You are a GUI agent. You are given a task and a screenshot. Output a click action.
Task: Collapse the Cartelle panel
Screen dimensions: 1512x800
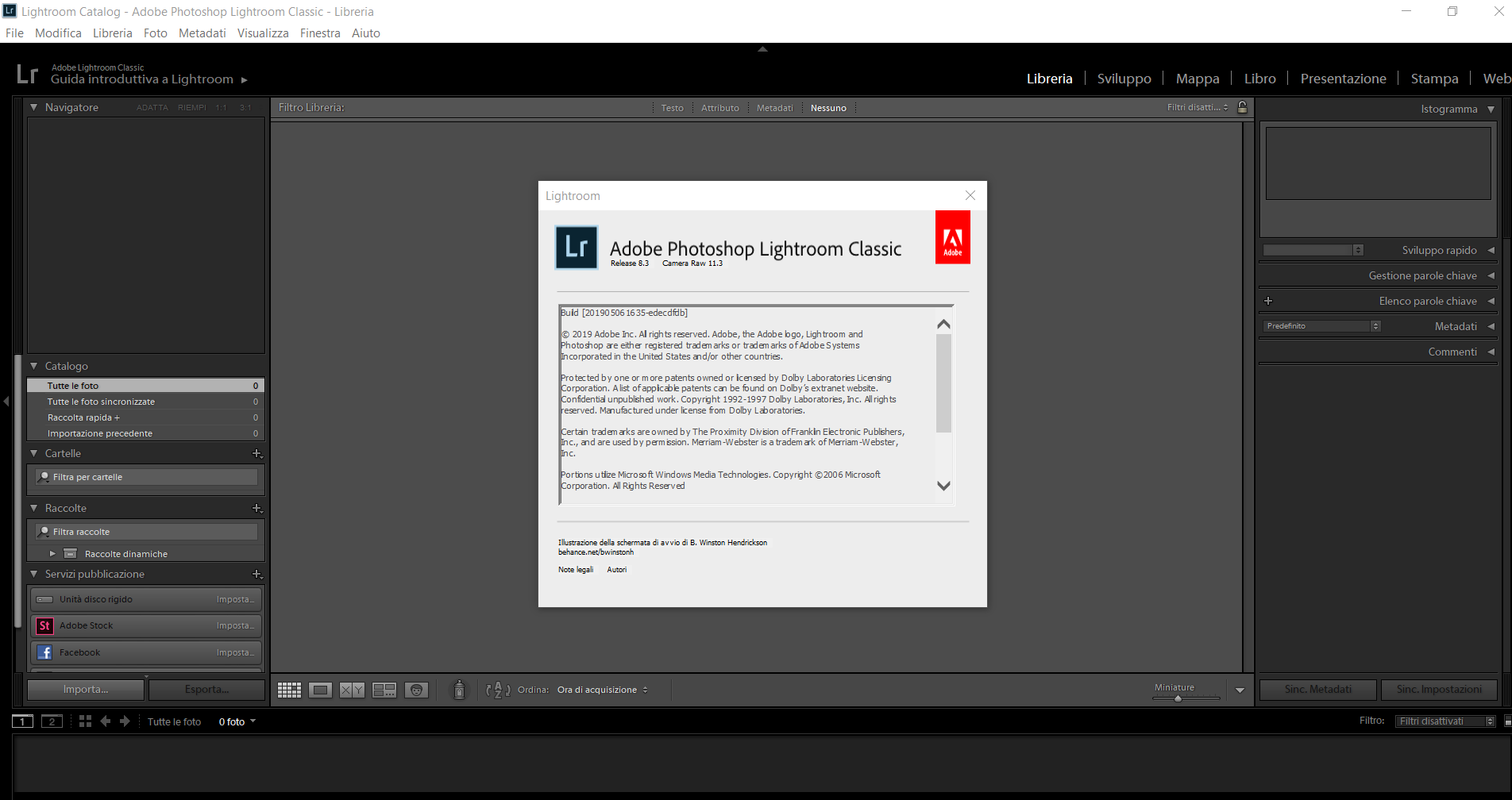[x=33, y=453]
